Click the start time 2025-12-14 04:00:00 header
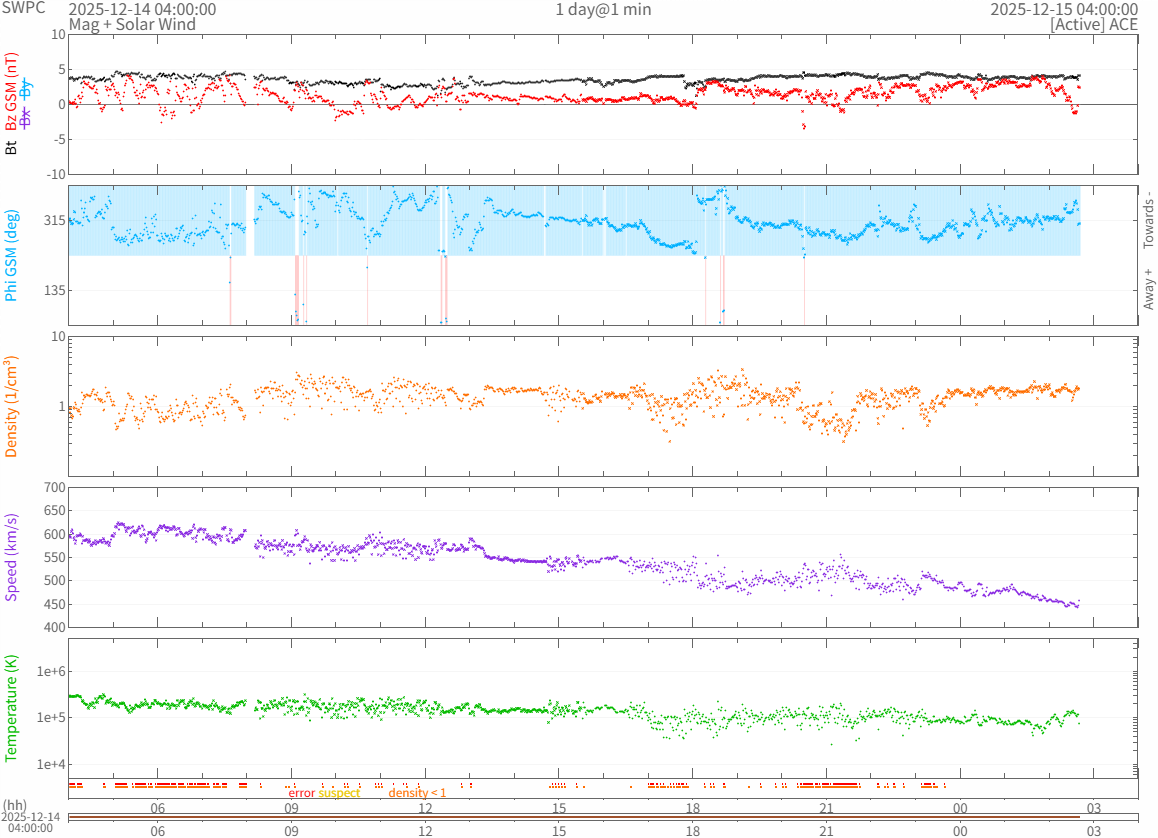 click(142, 9)
